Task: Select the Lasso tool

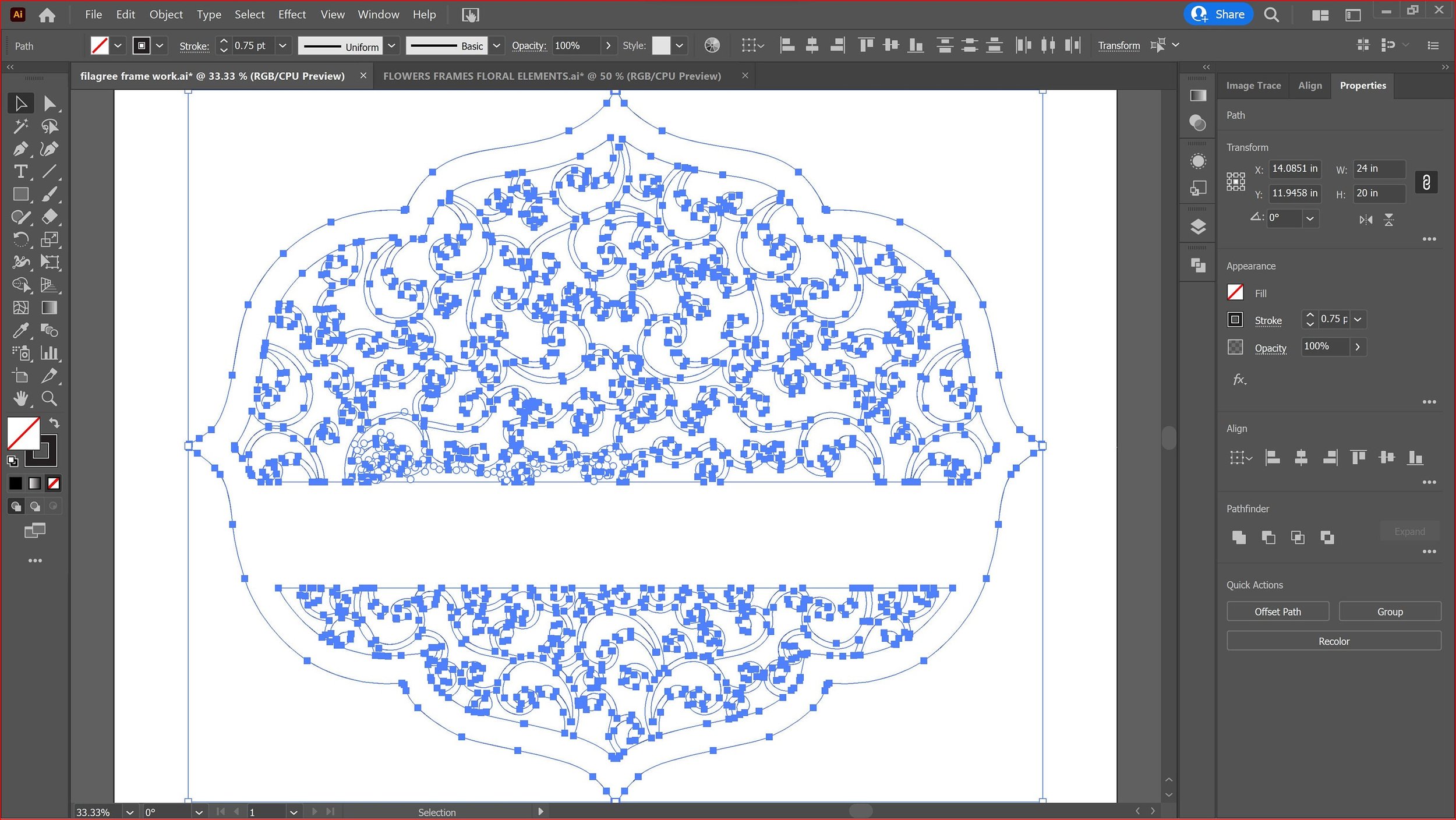Action: [50, 126]
